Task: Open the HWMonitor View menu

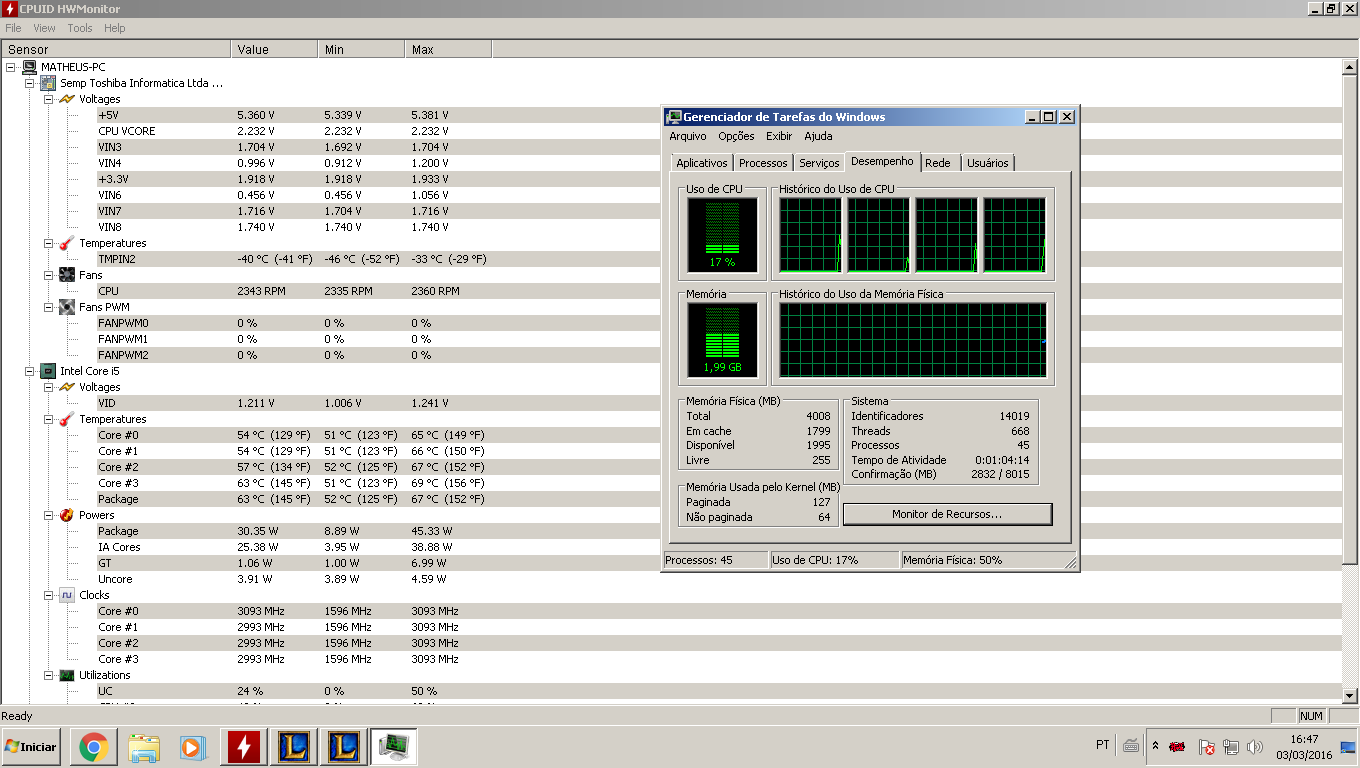Action: 44,28
